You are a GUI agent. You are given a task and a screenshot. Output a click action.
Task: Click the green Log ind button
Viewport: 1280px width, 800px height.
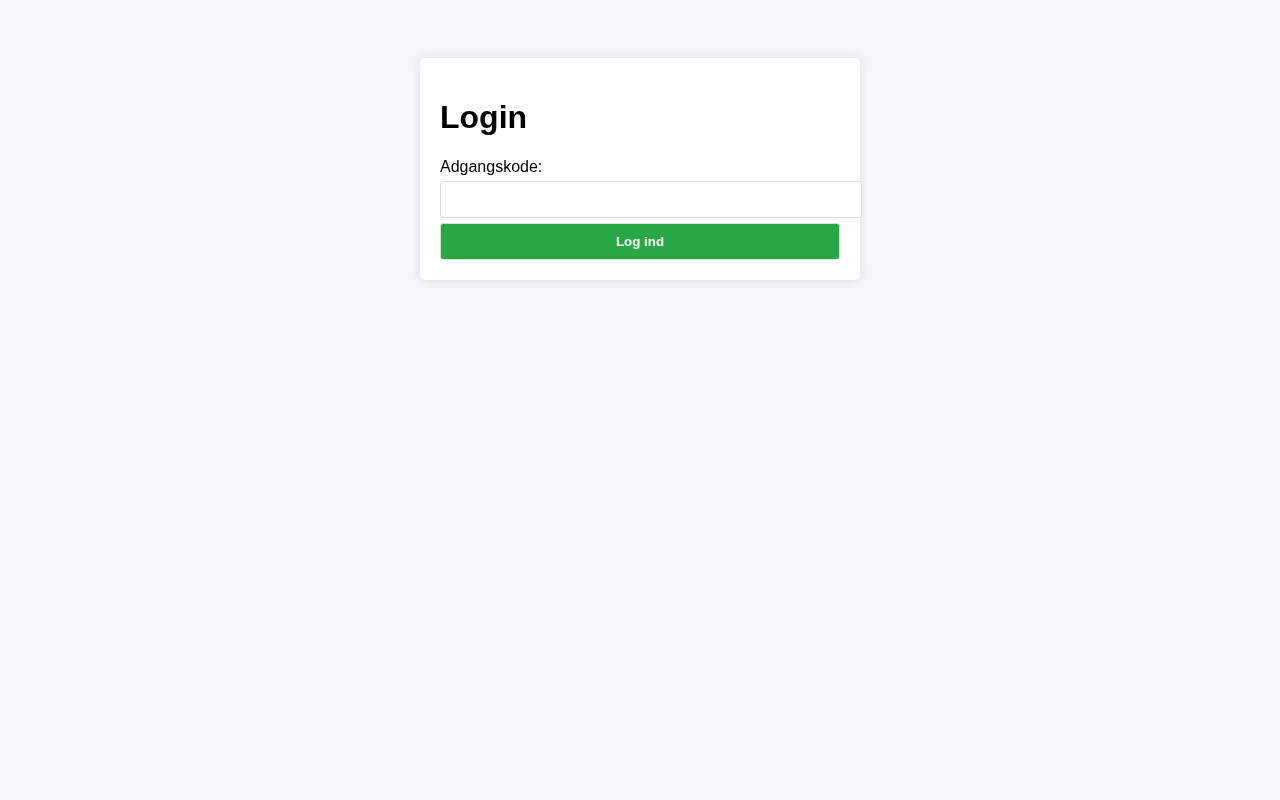click(640, 241)
